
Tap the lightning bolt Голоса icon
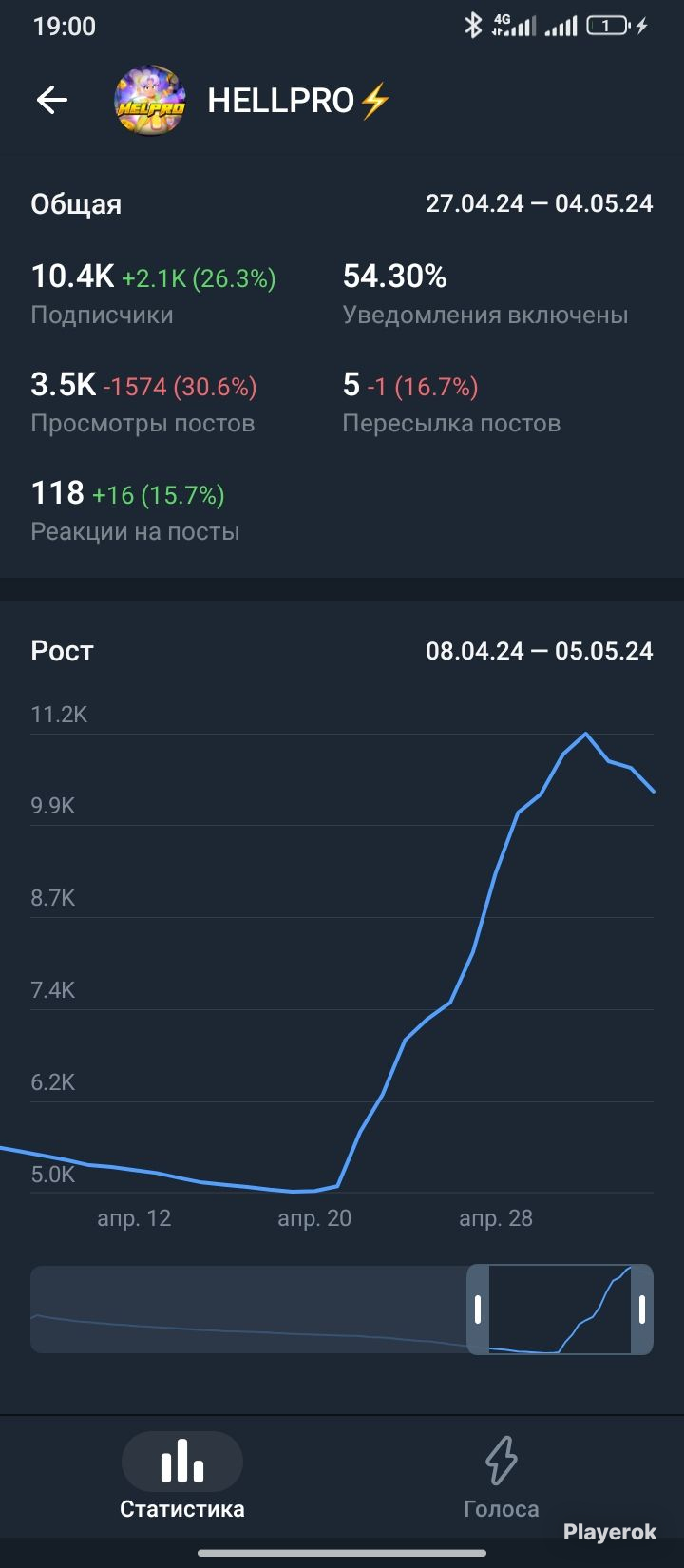tap(502, 1461)
